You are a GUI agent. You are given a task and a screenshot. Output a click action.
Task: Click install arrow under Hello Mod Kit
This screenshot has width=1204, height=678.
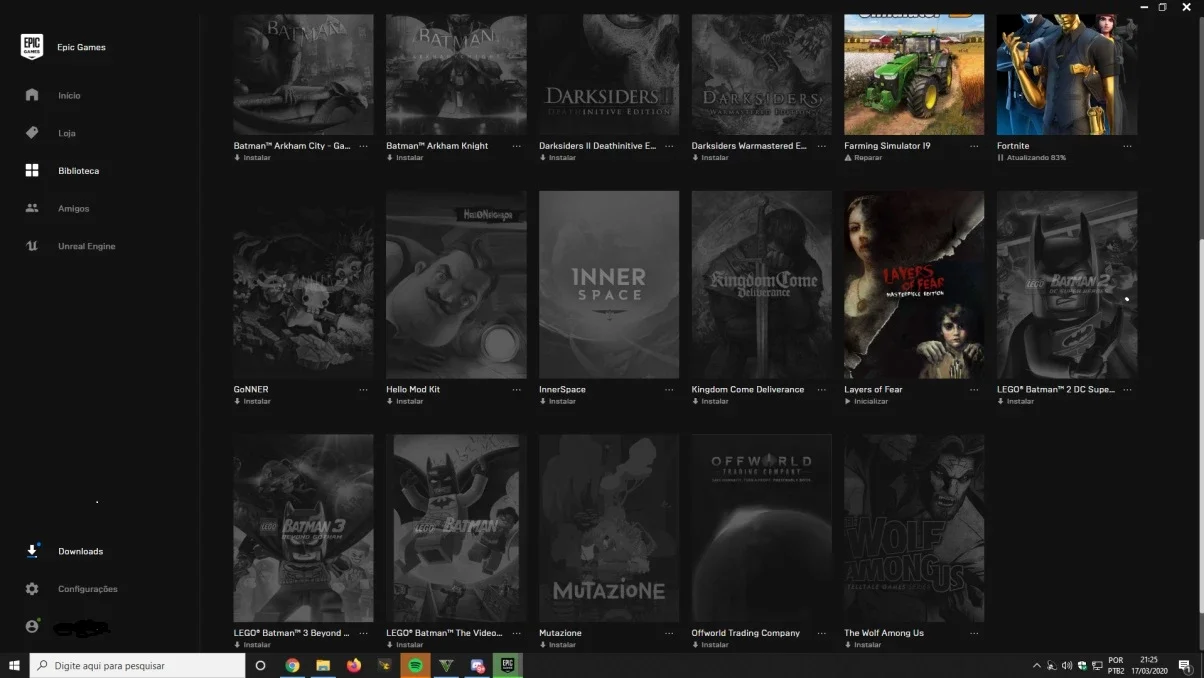click(390, 401)
